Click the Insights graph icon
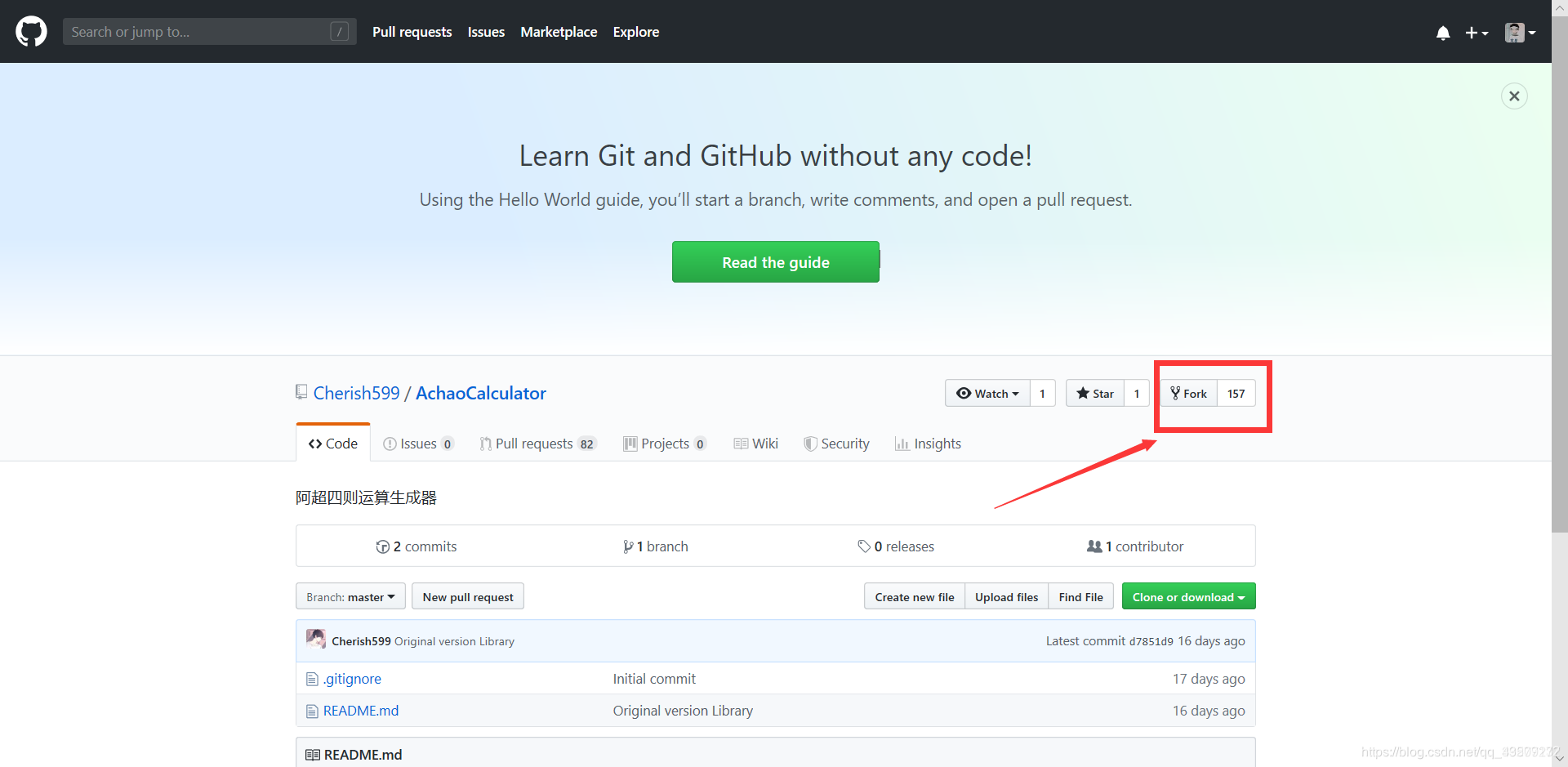 [x=902, y=444]
